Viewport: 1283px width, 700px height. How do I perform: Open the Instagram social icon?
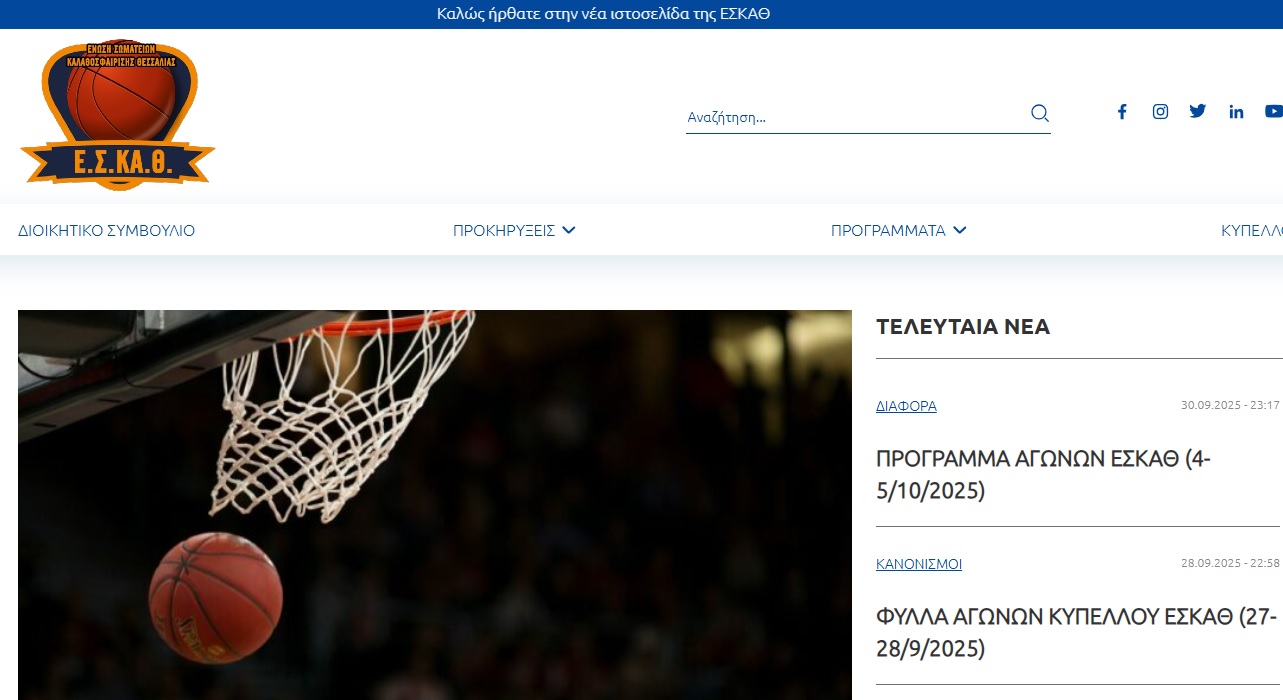click(1160, 112)
